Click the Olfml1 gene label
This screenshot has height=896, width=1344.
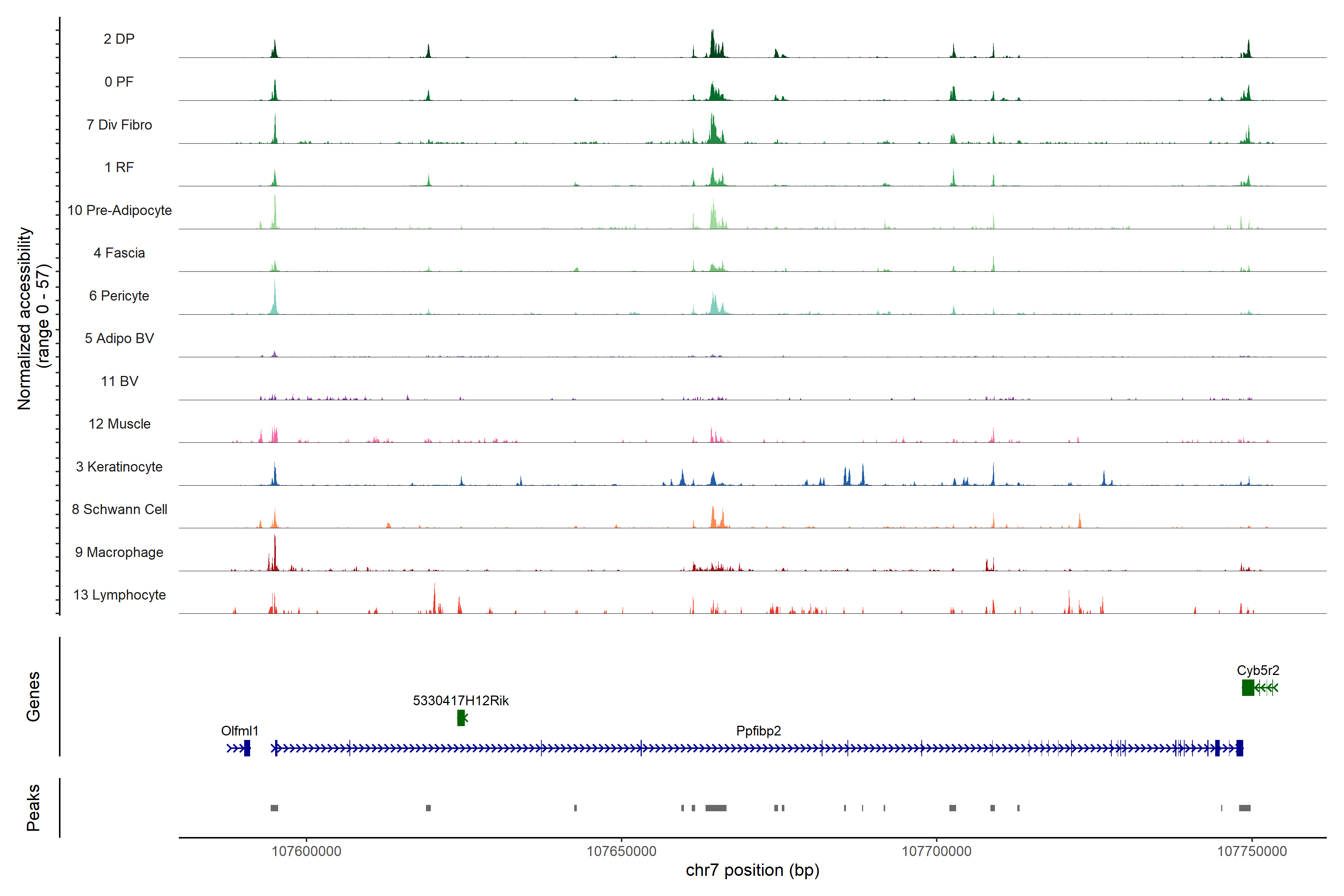239,731
